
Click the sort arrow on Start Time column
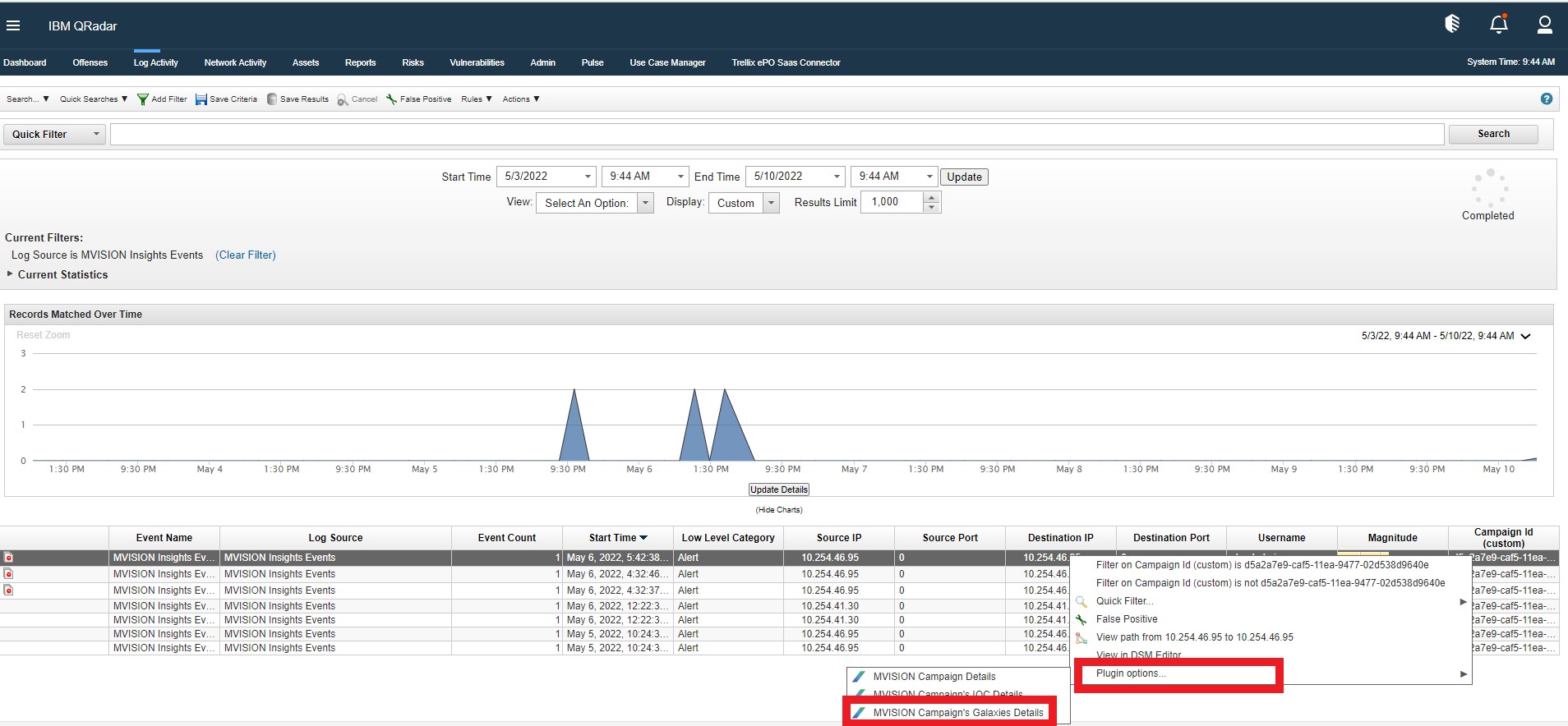coord(643,538)
